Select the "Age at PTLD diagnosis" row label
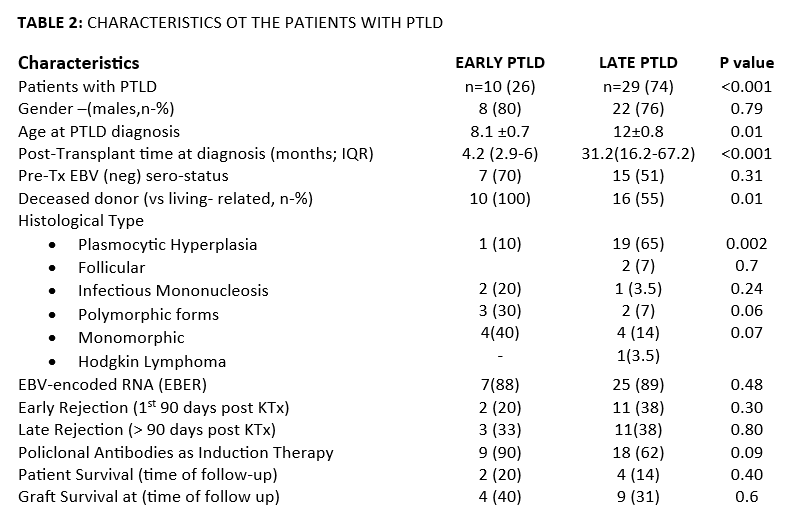This screenshot has width=800, height=522. [99, 131]
